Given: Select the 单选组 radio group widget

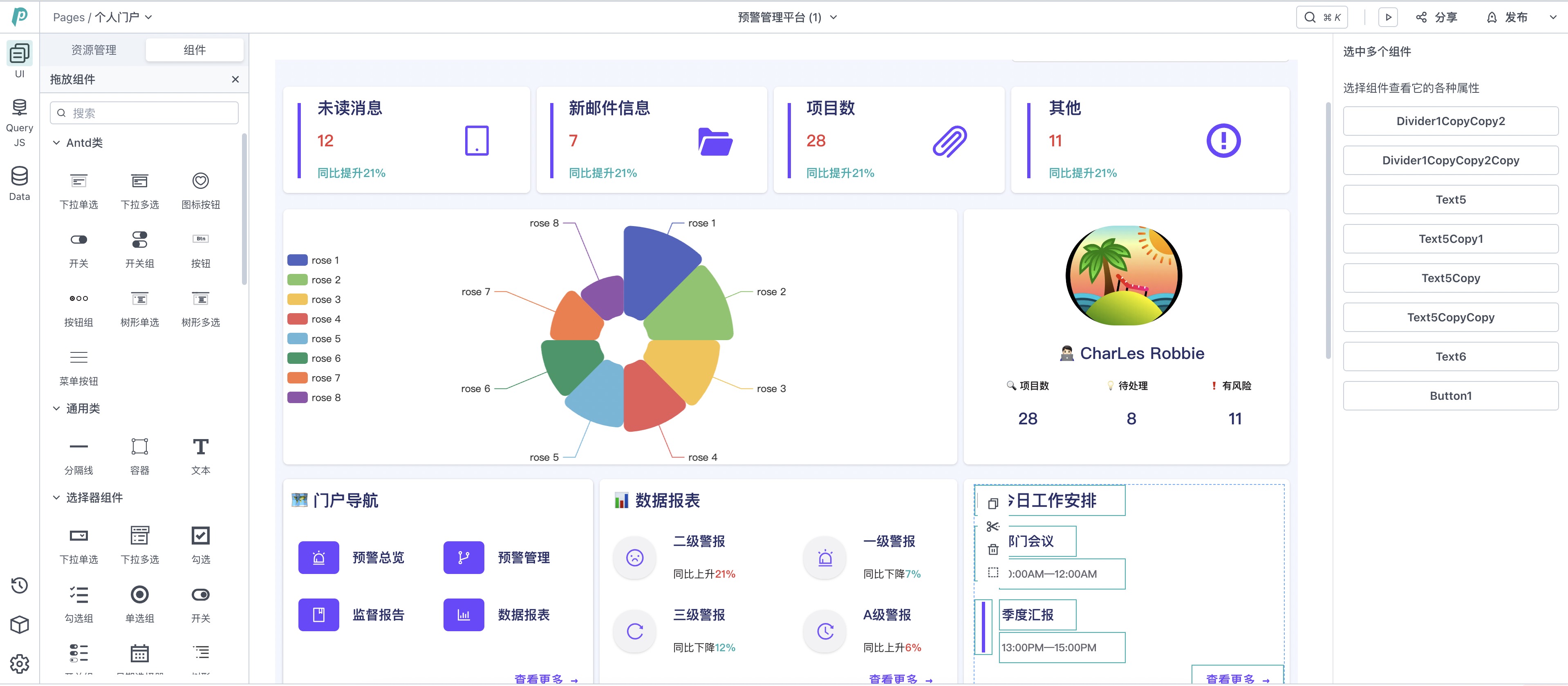Looking at the screenshot, I should (139, 603).
